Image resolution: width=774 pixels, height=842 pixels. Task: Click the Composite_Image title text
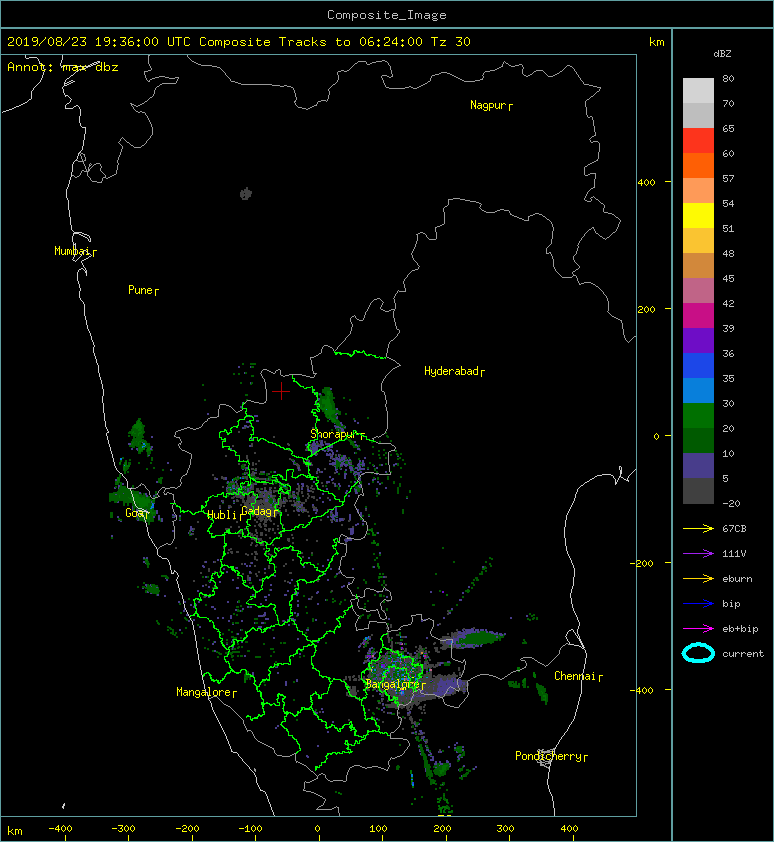pos(387,15)
